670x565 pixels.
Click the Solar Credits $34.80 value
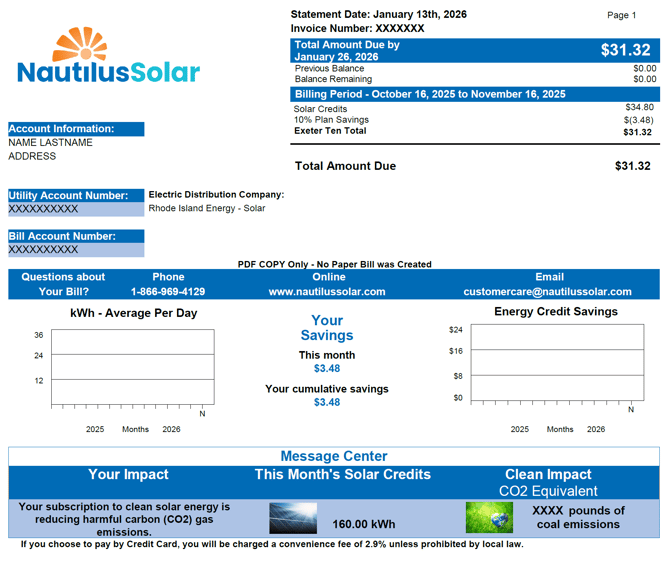(640, 107)
